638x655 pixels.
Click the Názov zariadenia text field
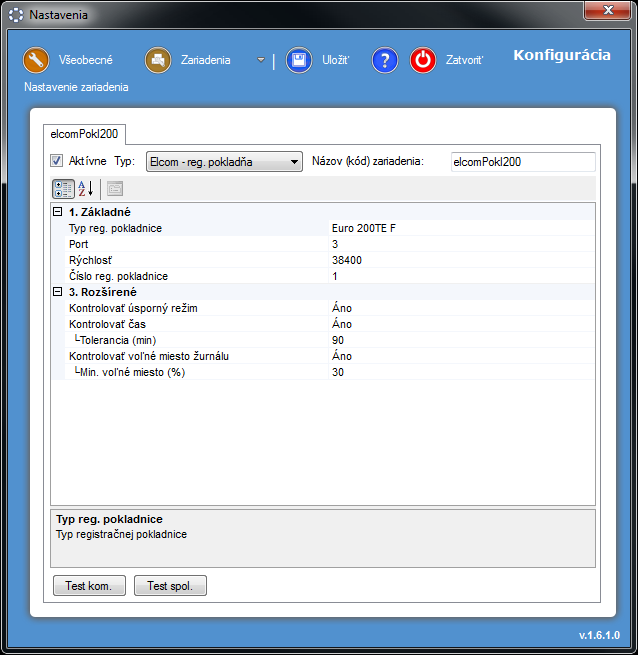click(x=521, y=162)
